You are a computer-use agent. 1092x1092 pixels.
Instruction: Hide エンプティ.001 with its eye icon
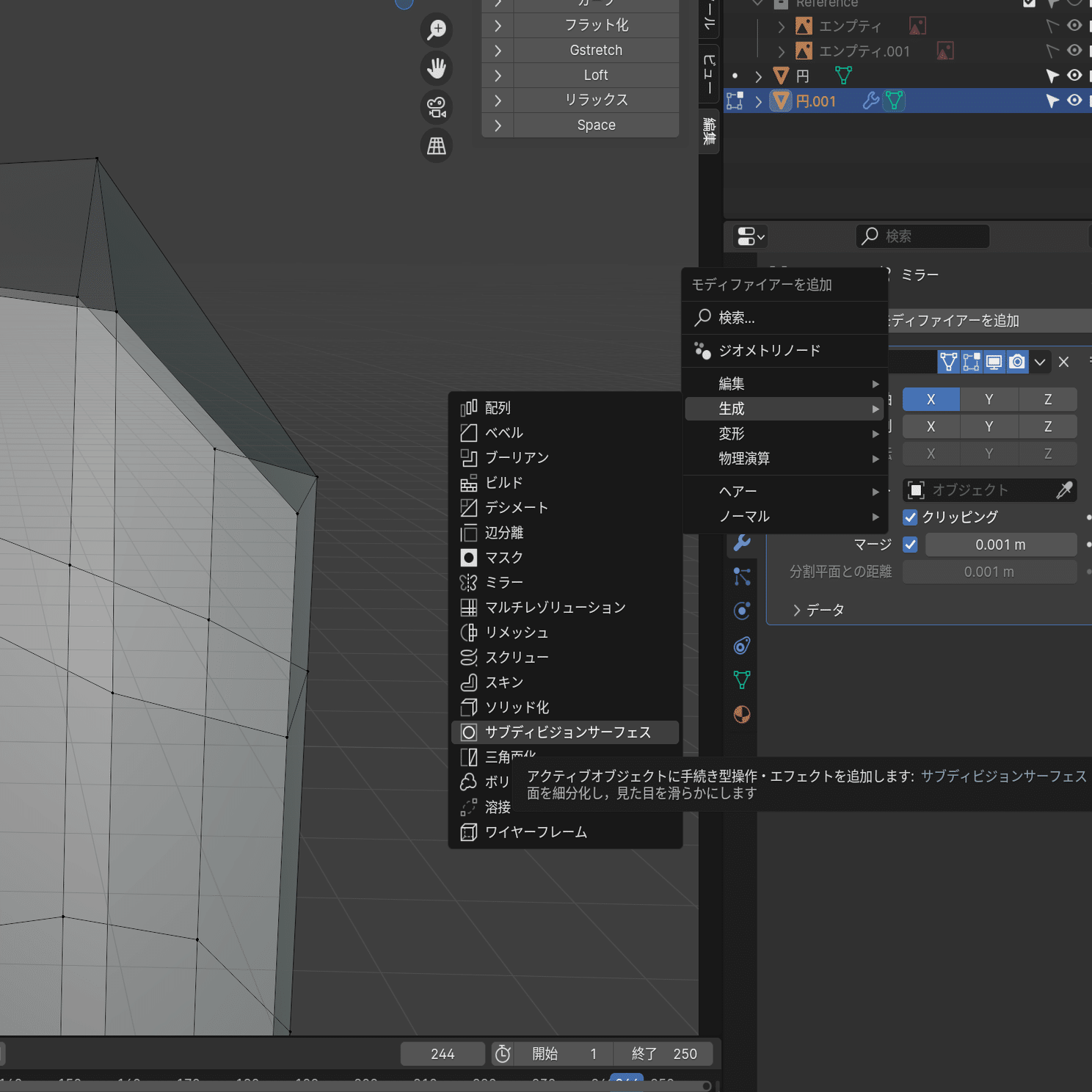point(1074,51)
